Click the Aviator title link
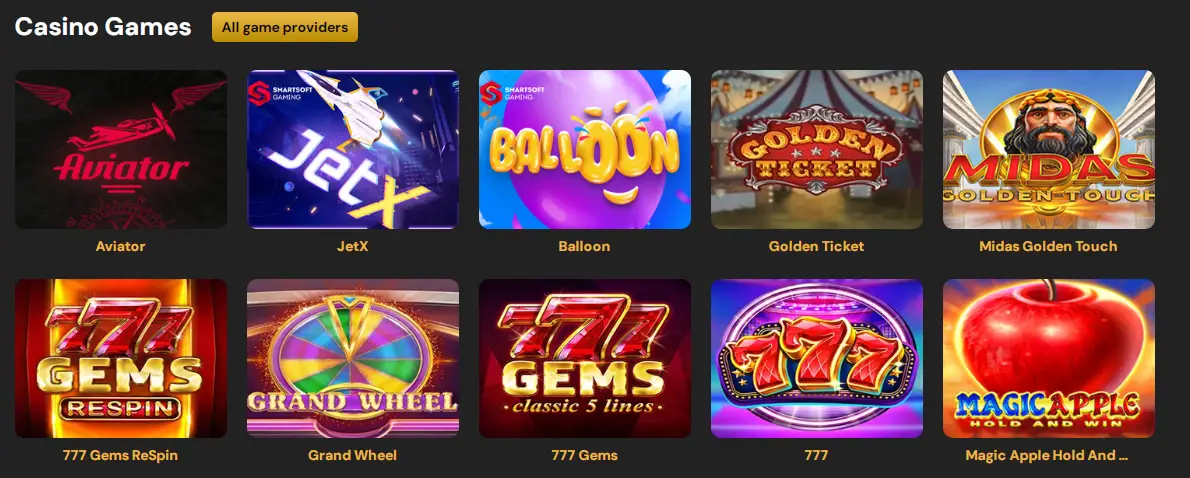This screenshot has height=478, width=1190. pos(121,247)
